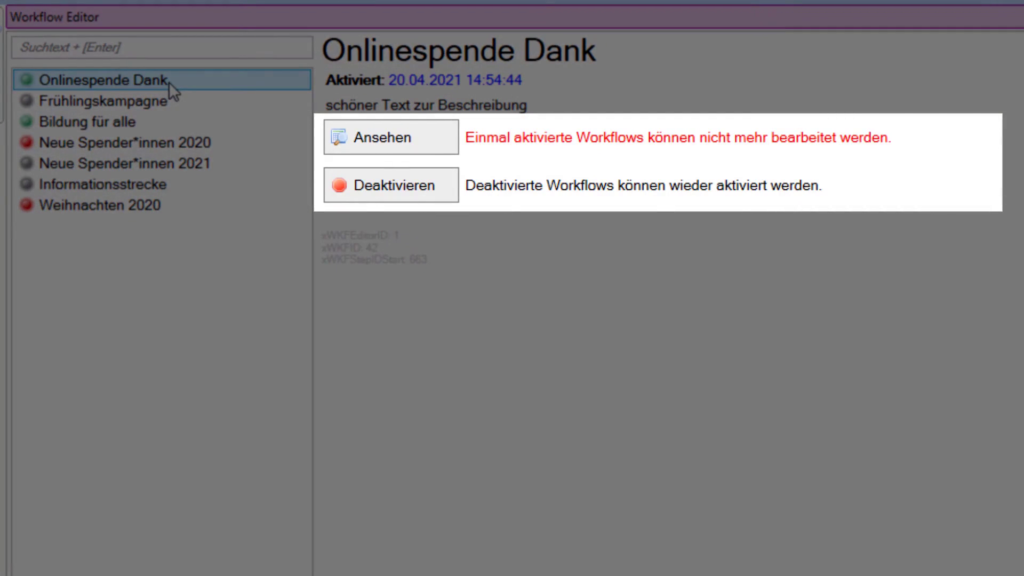Click gray status dot of Frühlingskampagne

point(26,101)
